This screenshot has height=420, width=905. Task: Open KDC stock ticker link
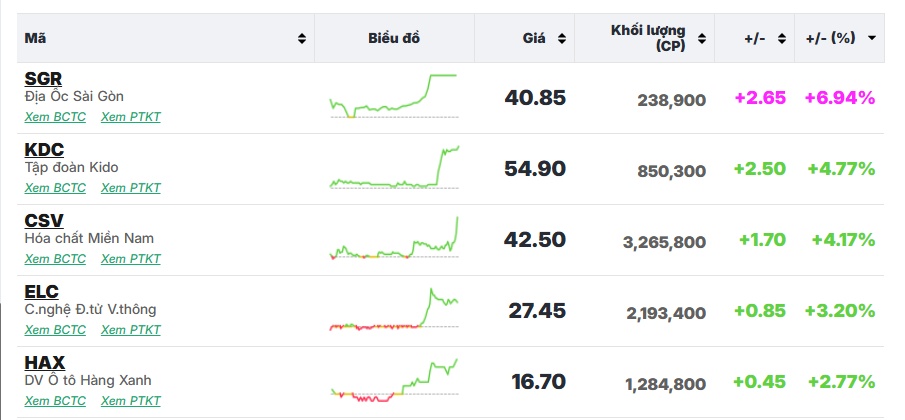[44, 150]
